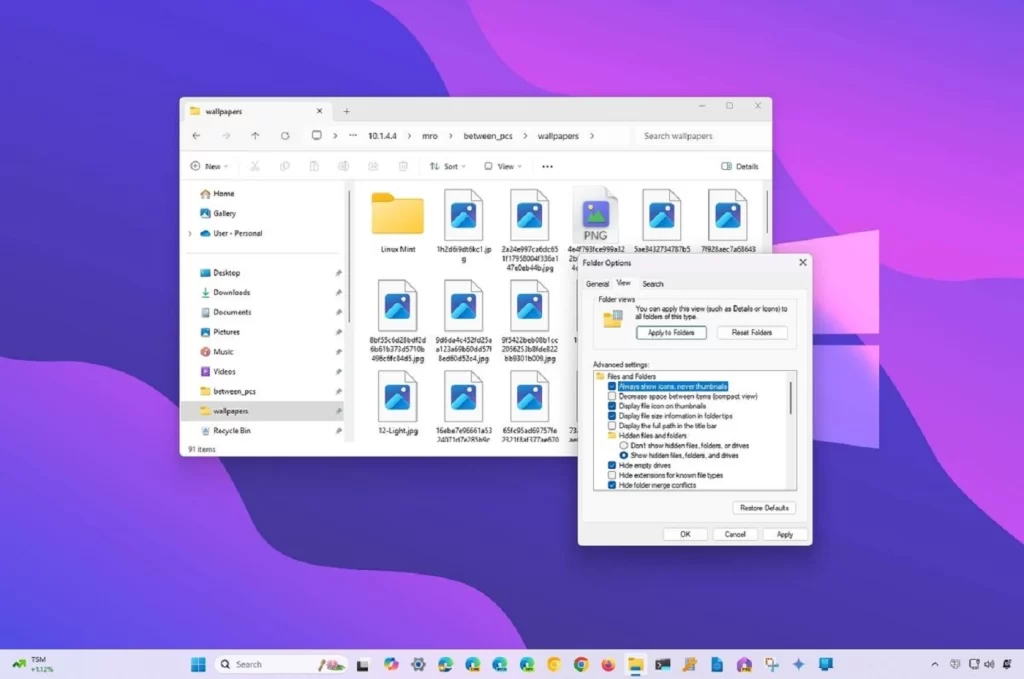
Task: Click the Up one level arrow
Action: coord(255,136)
